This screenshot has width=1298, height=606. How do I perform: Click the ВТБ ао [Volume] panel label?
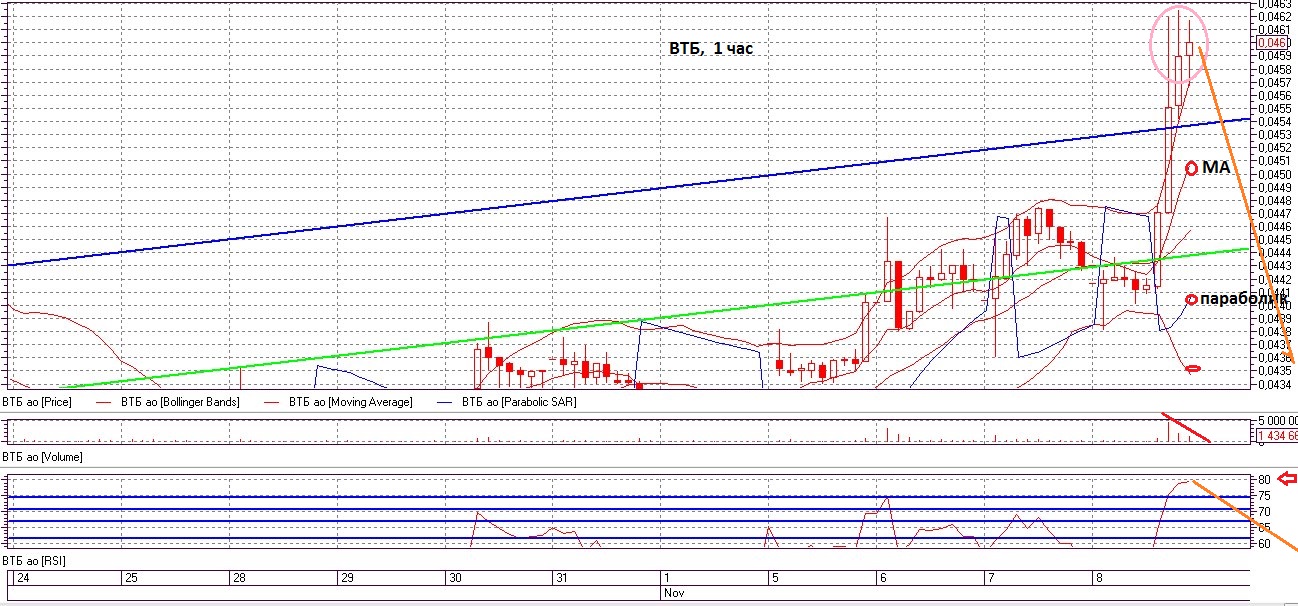pyautogui.click(x=42, y=456)
